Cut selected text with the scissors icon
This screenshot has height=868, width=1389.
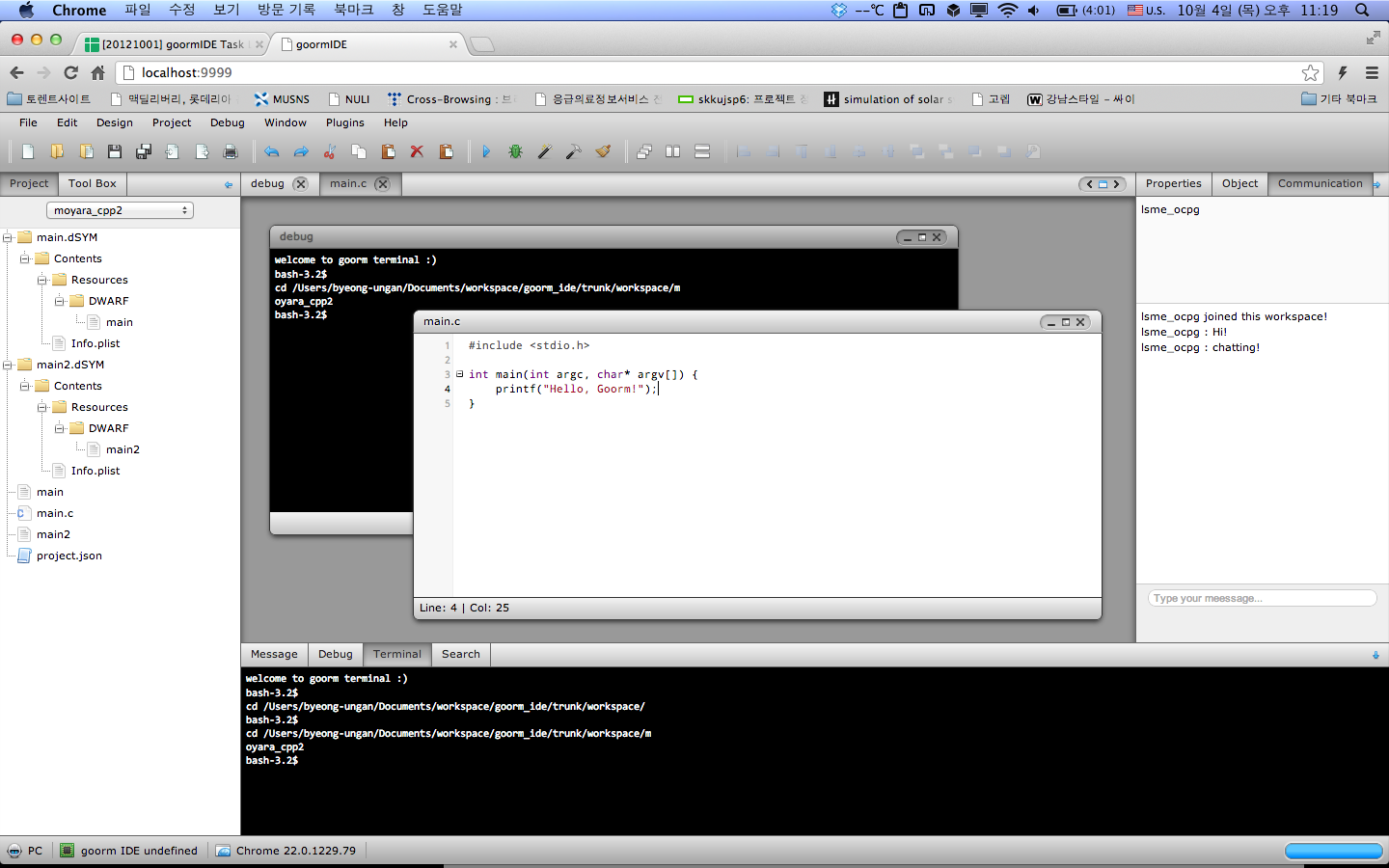[328, 151]
